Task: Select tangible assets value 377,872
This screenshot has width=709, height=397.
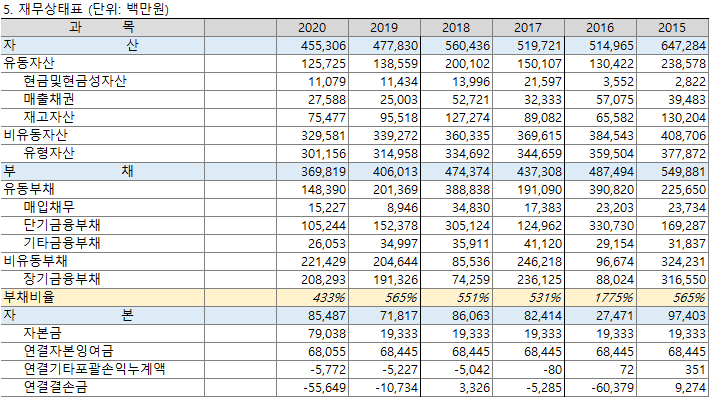Action: [x=683, y=154]
